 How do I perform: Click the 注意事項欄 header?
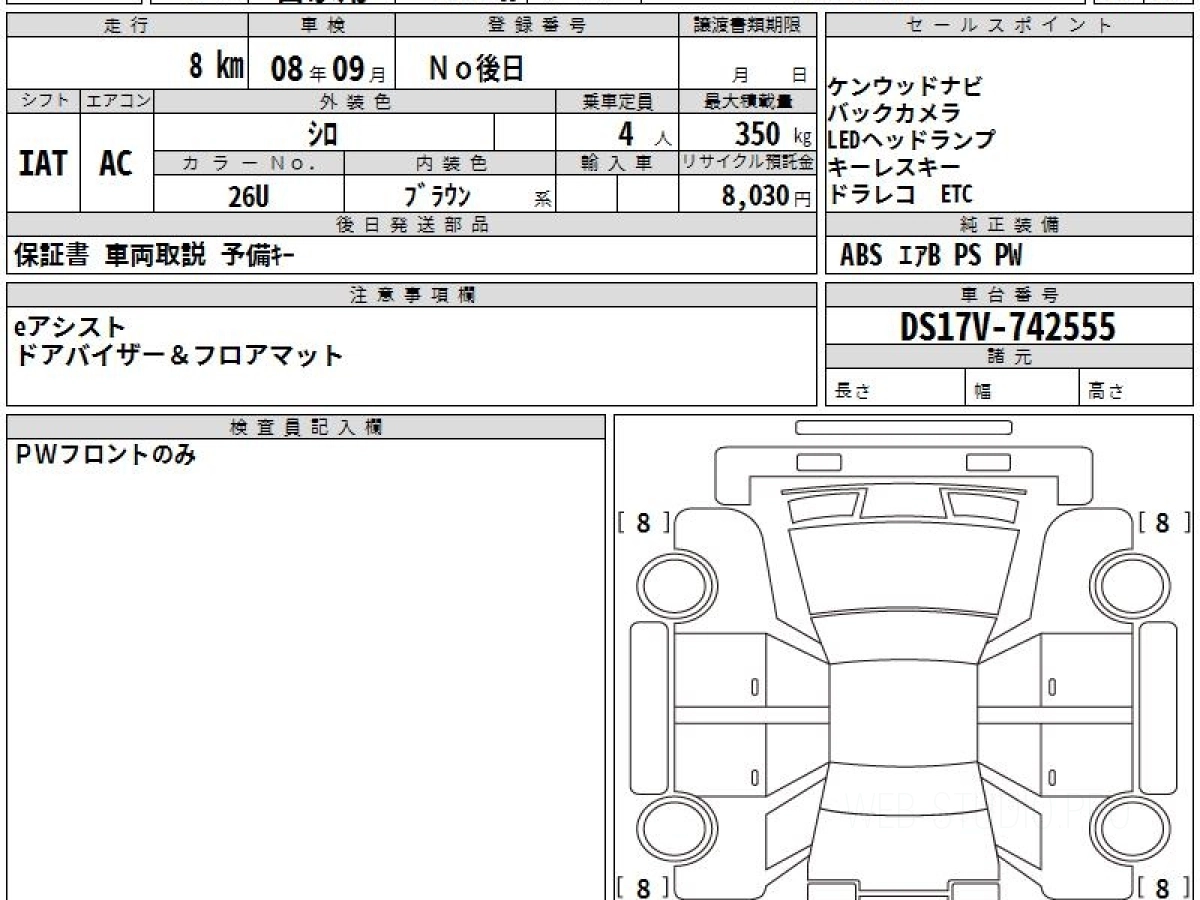click(412, 295)
